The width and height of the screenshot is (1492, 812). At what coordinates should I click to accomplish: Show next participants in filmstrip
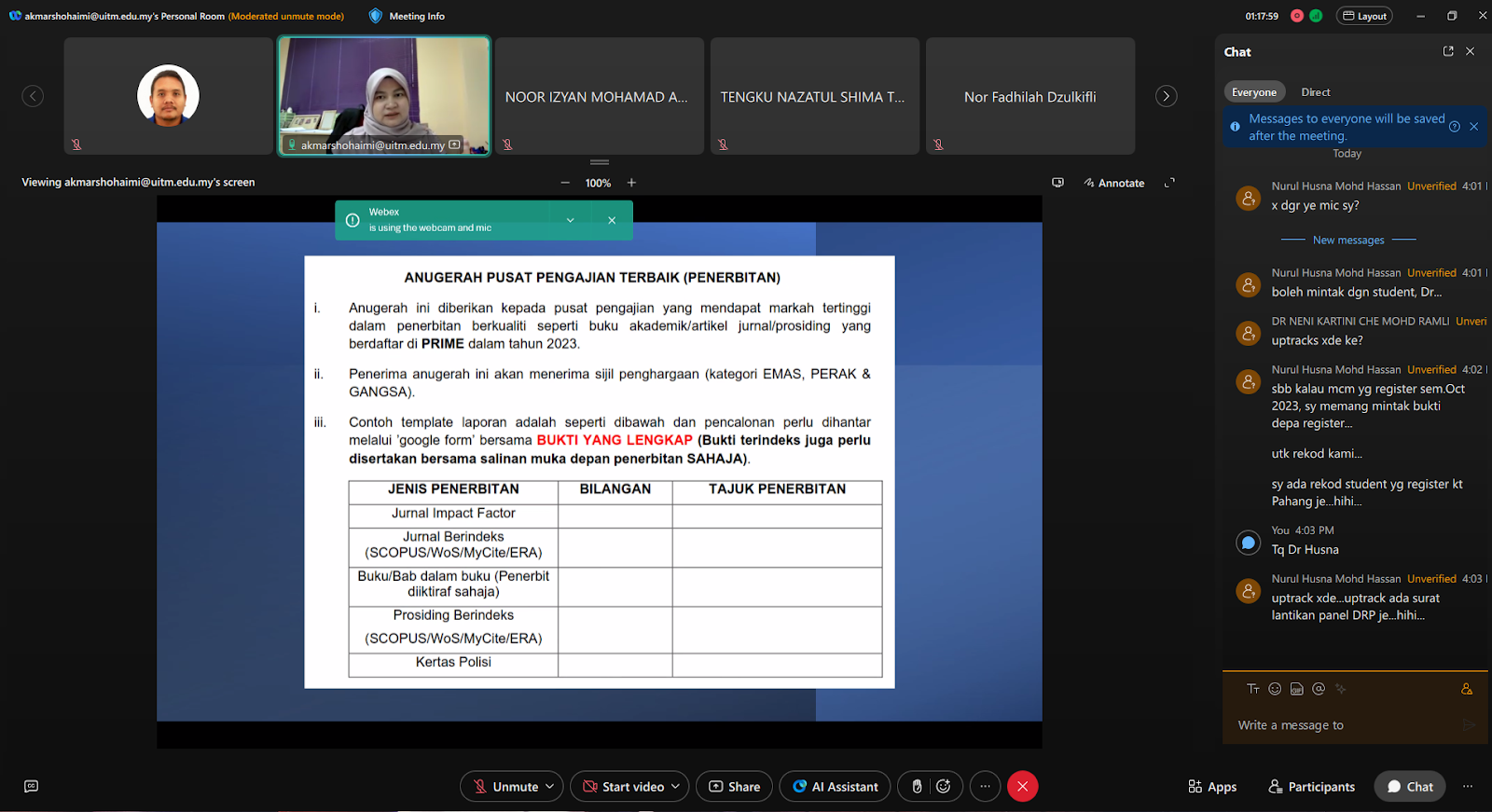(x=1166, y=96)
